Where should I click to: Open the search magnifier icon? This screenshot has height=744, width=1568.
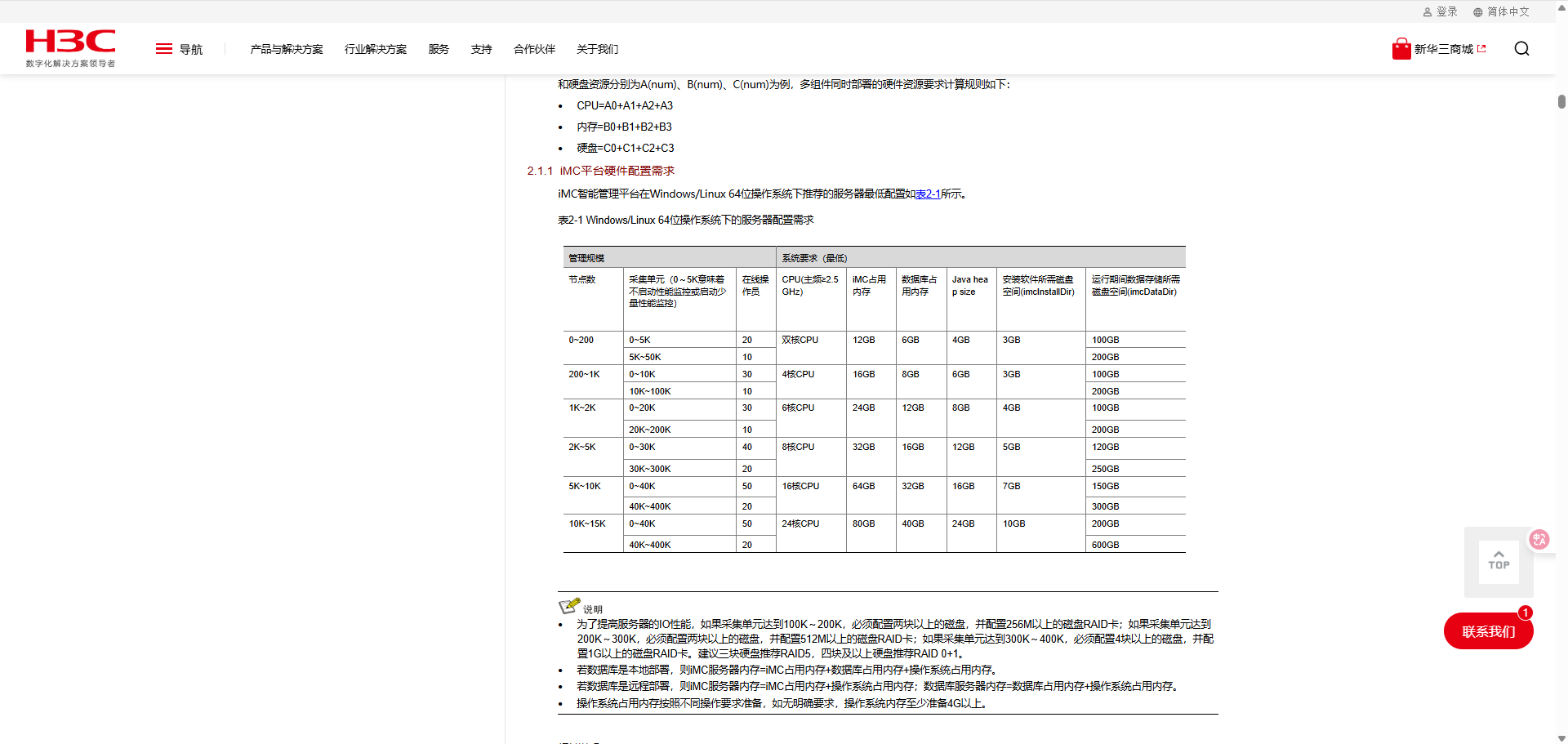point(1521,49)
